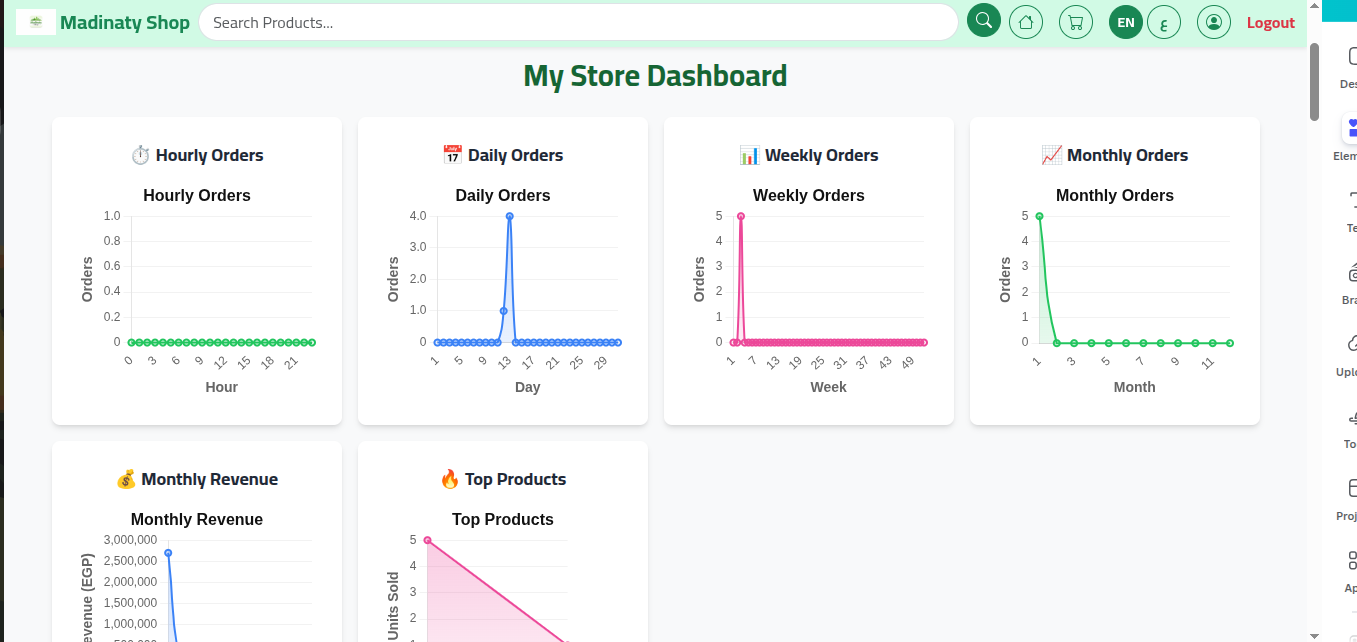Click the page's vertical scrollbar thumb
This screenshot has width=1357, height=642.
click(1315, 82)
